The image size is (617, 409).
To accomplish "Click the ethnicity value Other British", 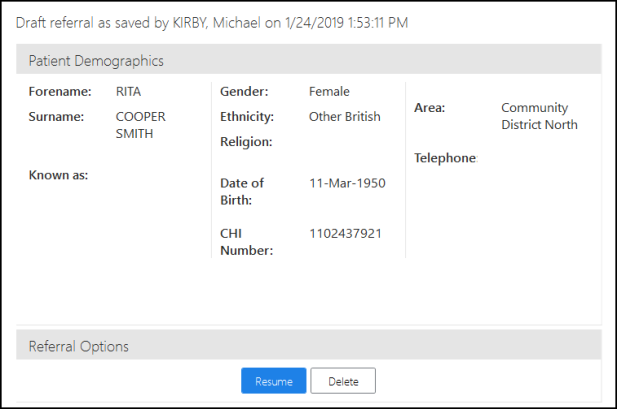I will [345, 117].
